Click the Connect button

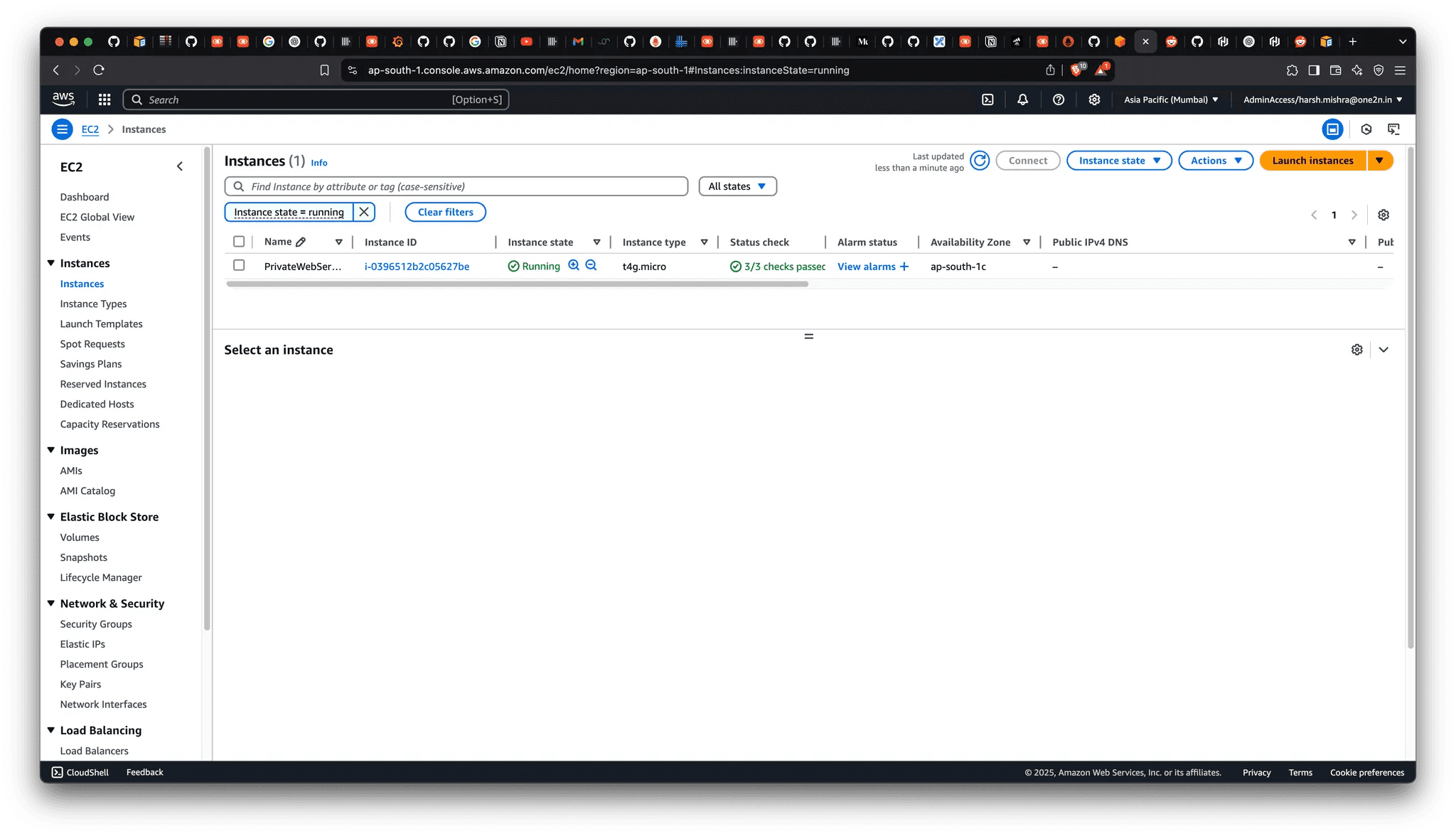pos(1028,161)
